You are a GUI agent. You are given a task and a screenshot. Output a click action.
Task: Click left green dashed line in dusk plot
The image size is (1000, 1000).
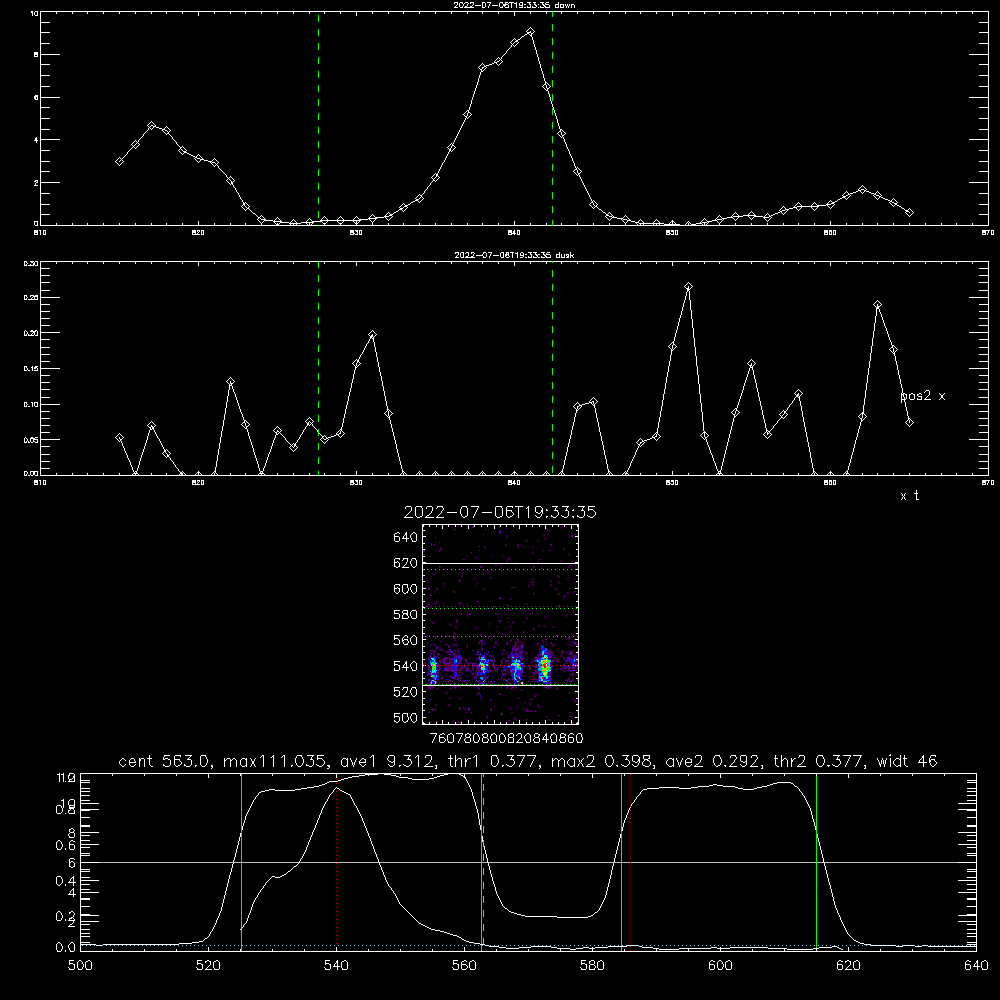[318, 368]
